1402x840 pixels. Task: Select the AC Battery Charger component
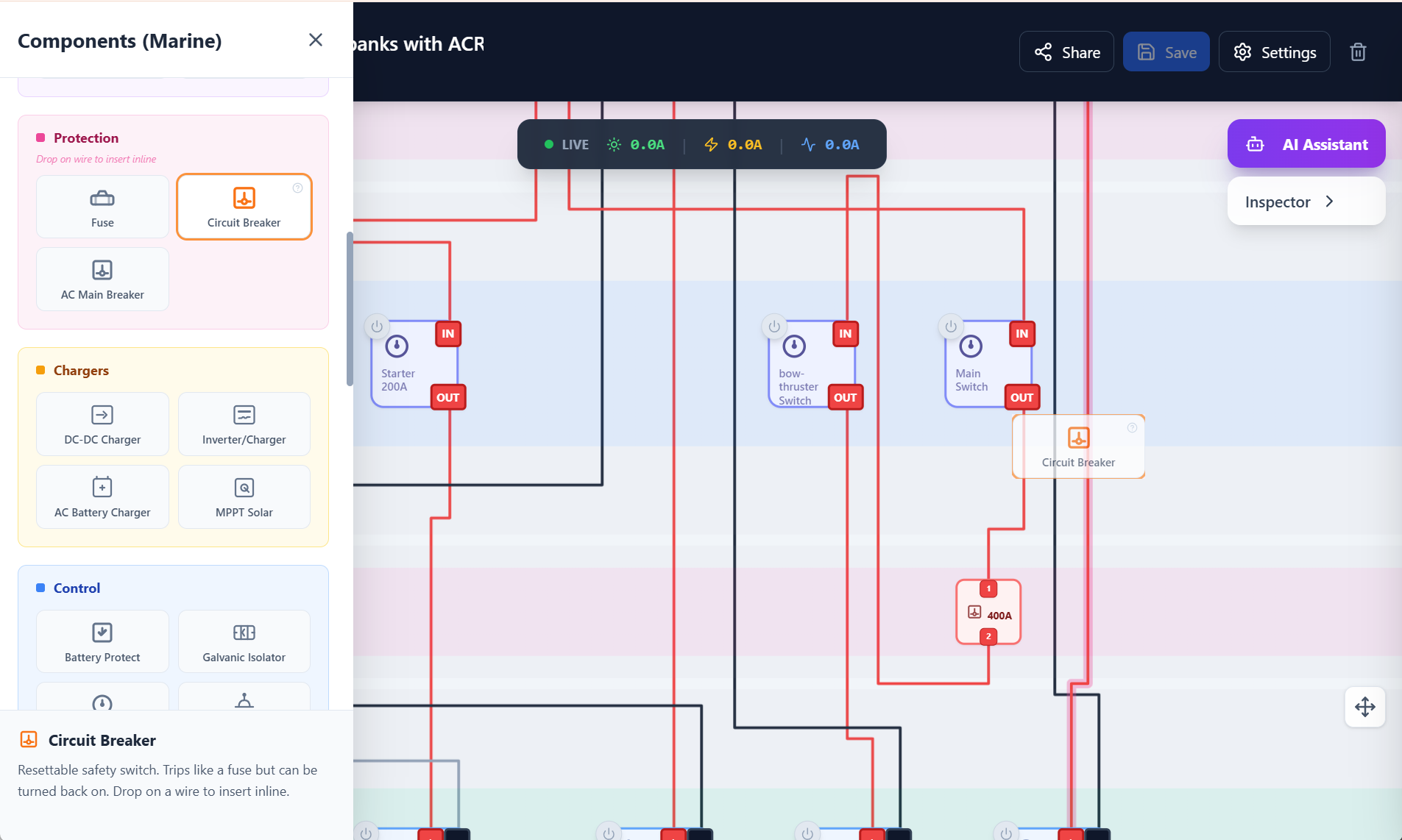coord(102,496)
